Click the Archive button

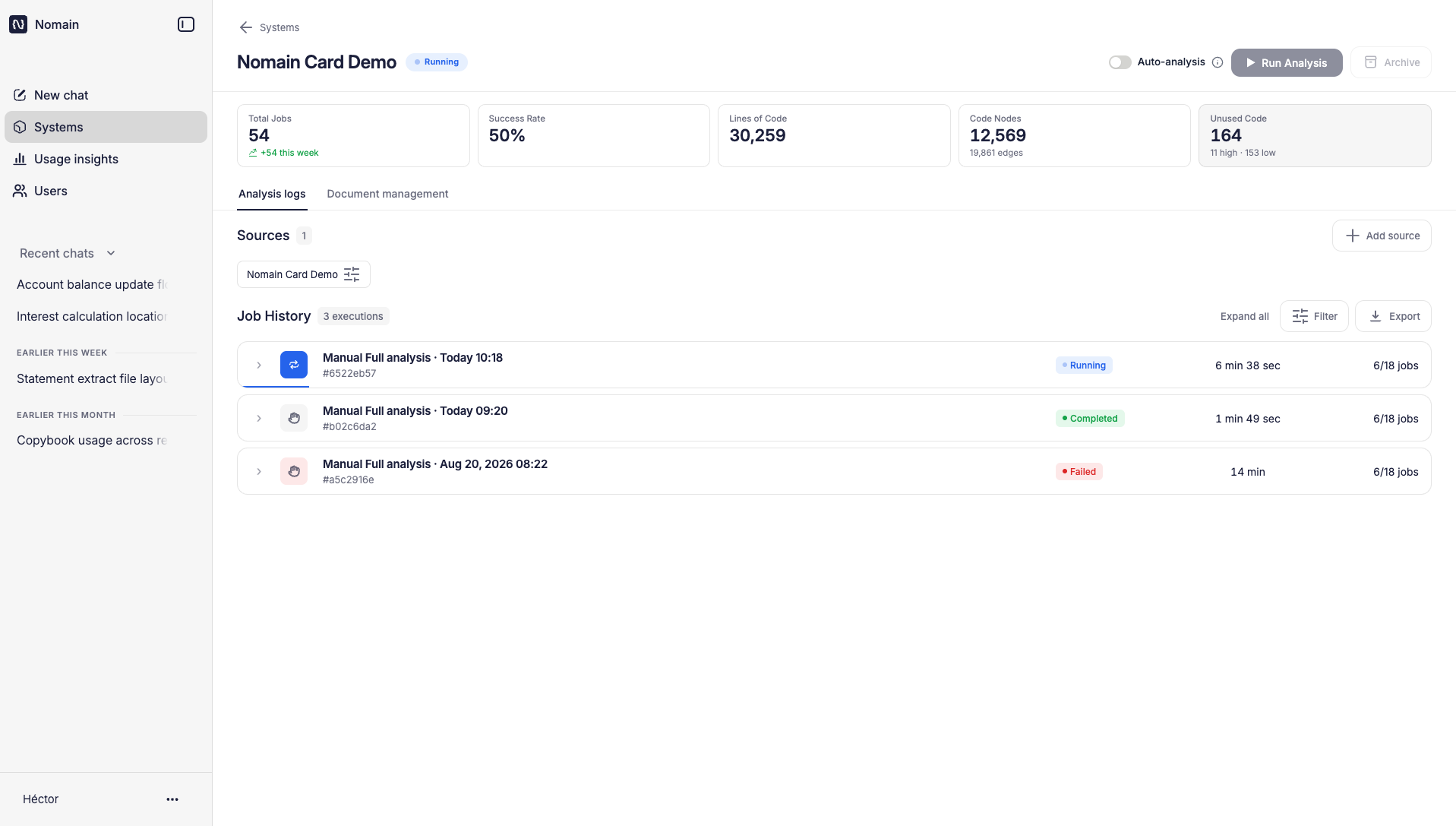coord(1391,62)
